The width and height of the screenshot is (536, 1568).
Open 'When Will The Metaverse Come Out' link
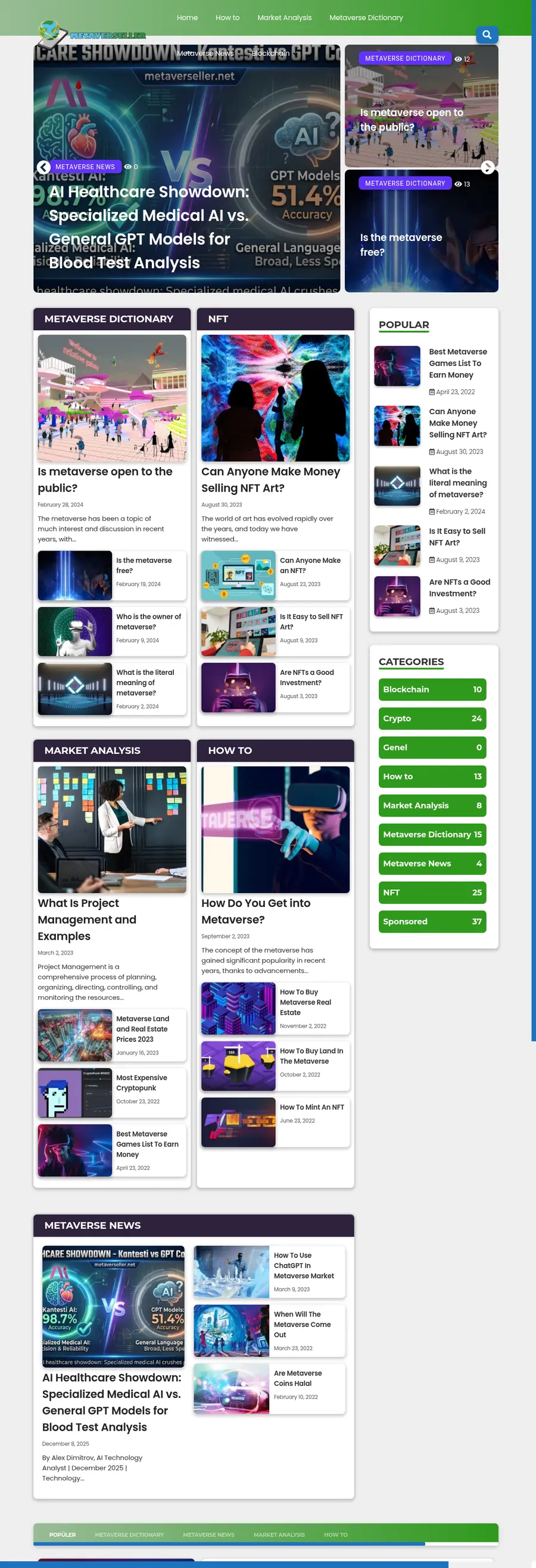point(302,1325)
